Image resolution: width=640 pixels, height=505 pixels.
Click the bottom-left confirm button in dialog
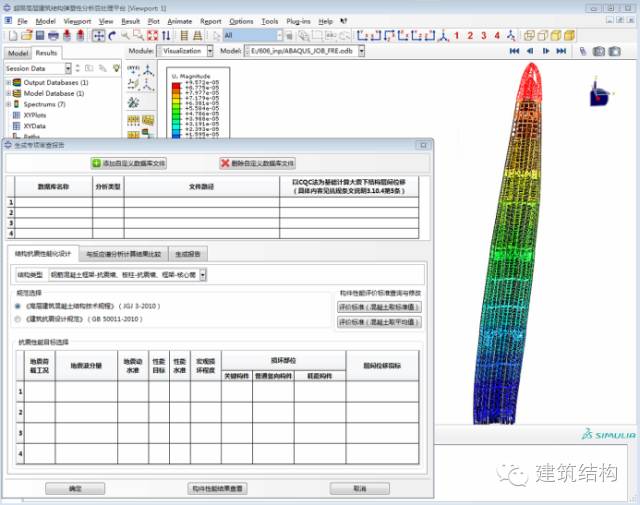[x=75, y=488]
